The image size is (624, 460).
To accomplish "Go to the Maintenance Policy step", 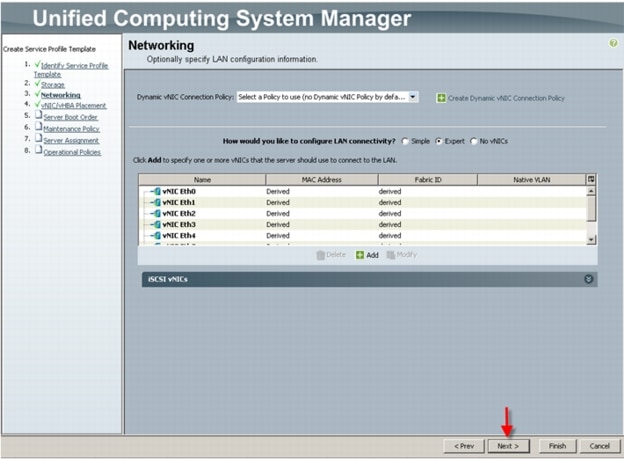I will (x=71, y=129).
